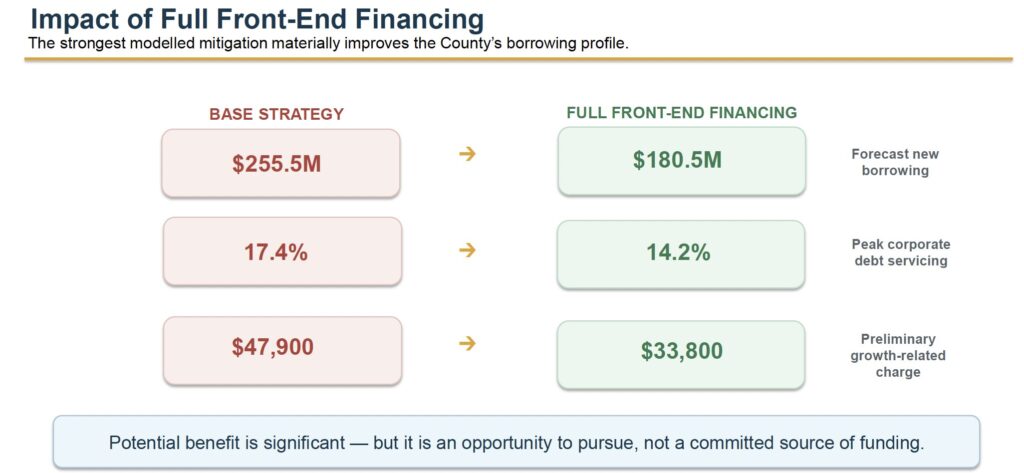Select the $47,900 growth charge box

(282, 351)
